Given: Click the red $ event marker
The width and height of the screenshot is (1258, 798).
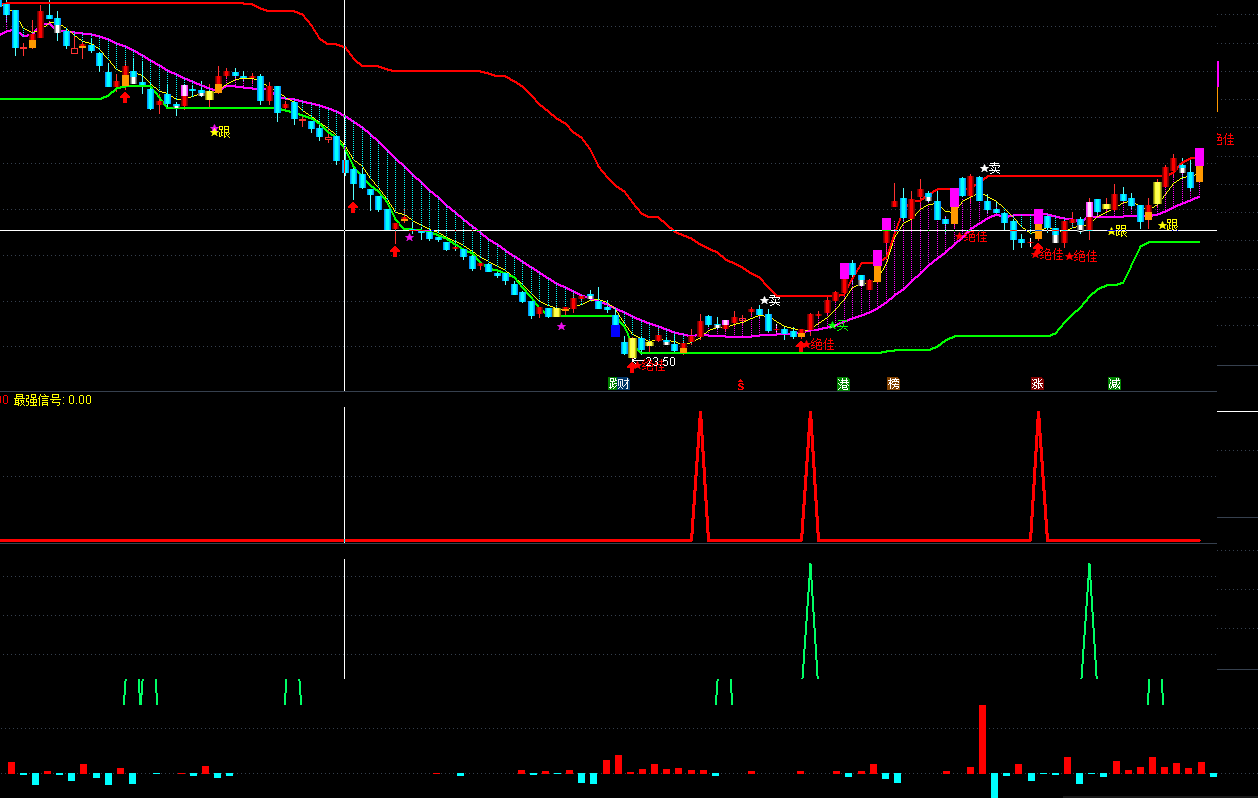Looking at the screenshot, I should point(741,385).
